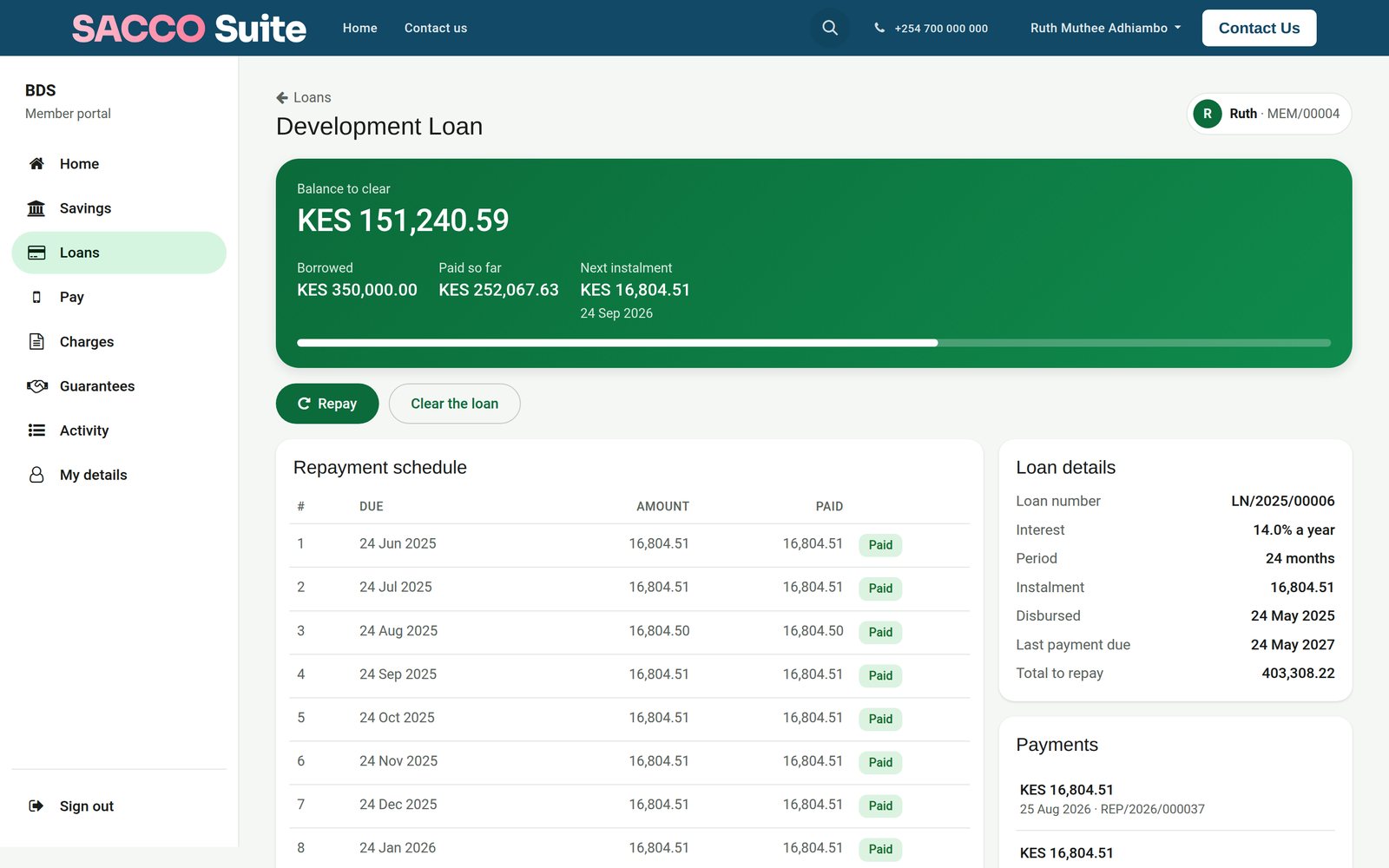The height and width of the screenshot is (868, 1389).
Task: Click the Total to repay 403,308.22
Action: pos(1298,673)
